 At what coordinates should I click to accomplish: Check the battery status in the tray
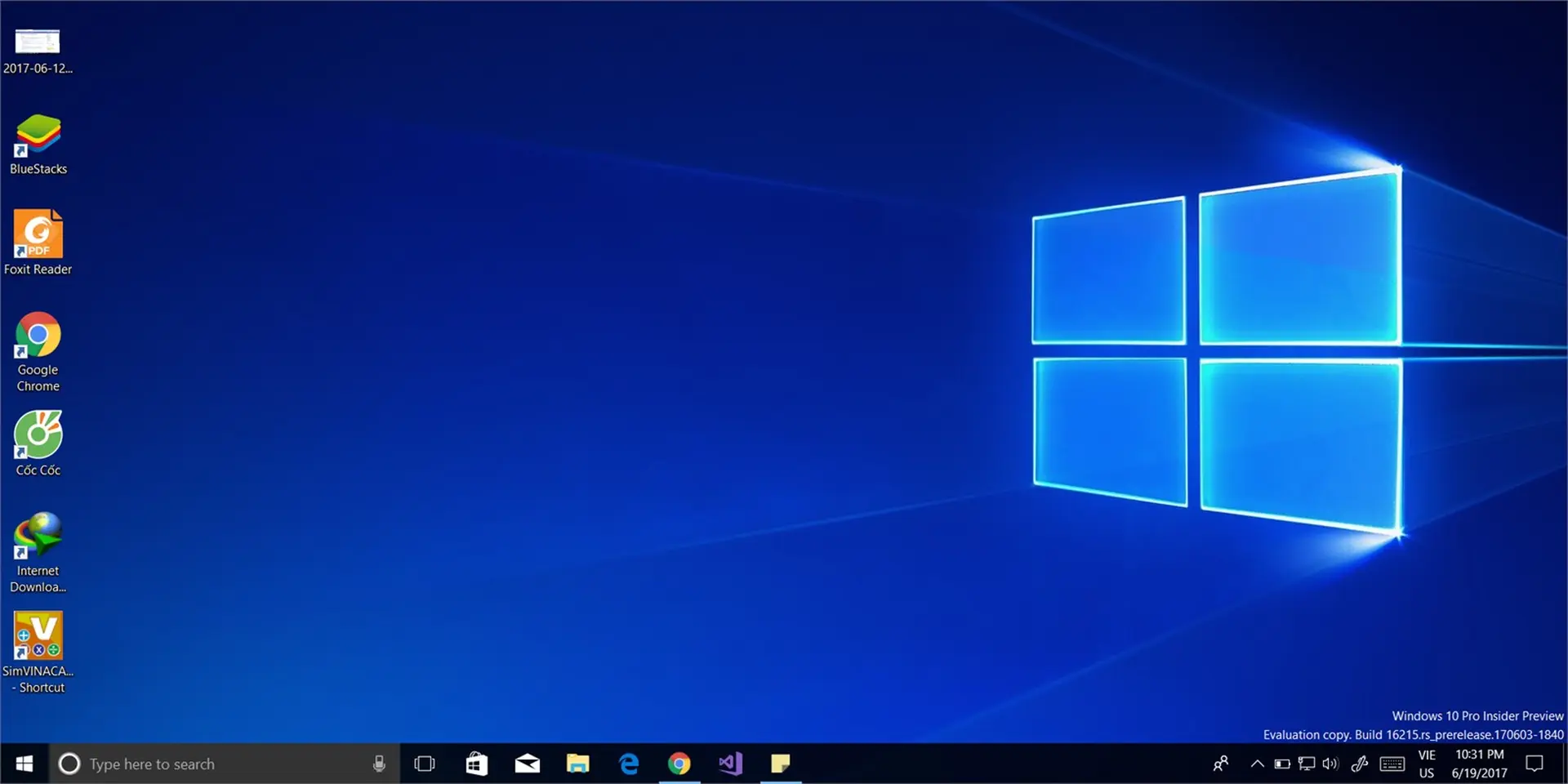tap(1282, 764)
